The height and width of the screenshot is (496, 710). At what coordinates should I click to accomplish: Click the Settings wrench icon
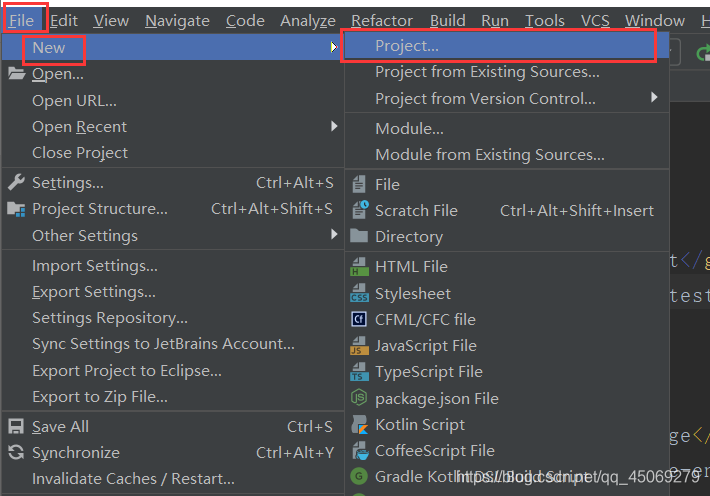pos(16,182)
